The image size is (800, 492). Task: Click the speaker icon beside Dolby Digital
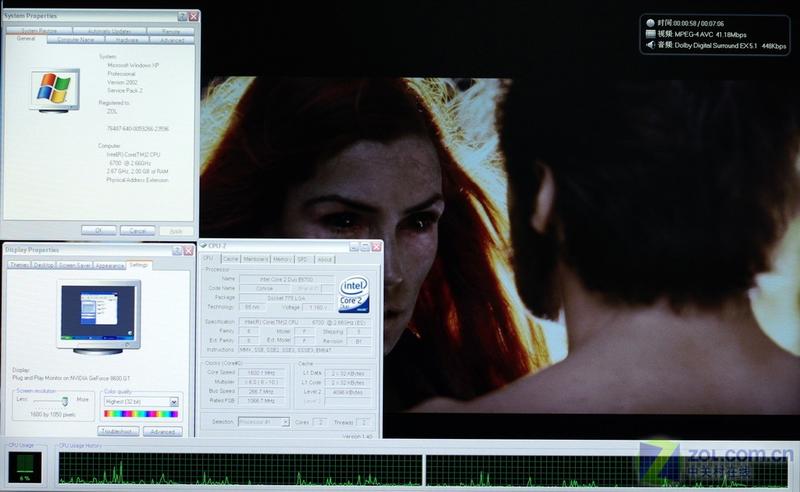coord(650,45)
